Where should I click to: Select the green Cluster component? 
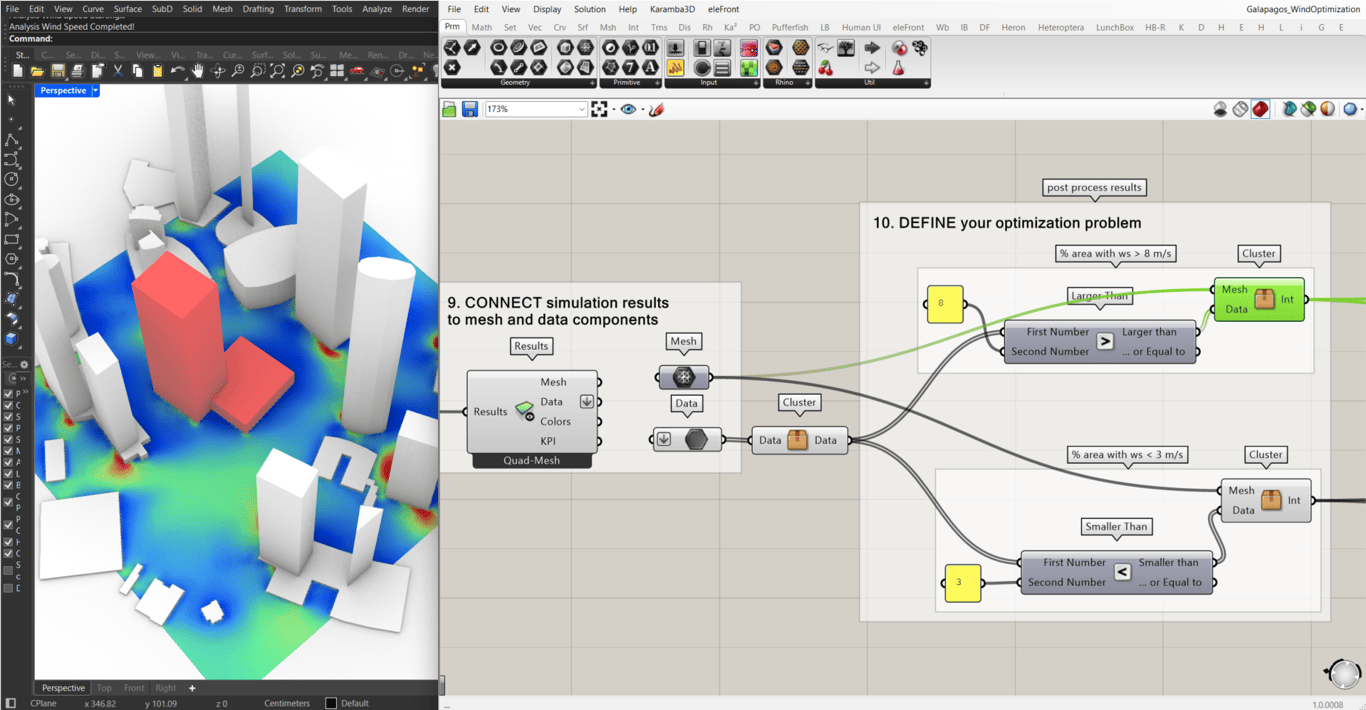tap(1260, 299)
